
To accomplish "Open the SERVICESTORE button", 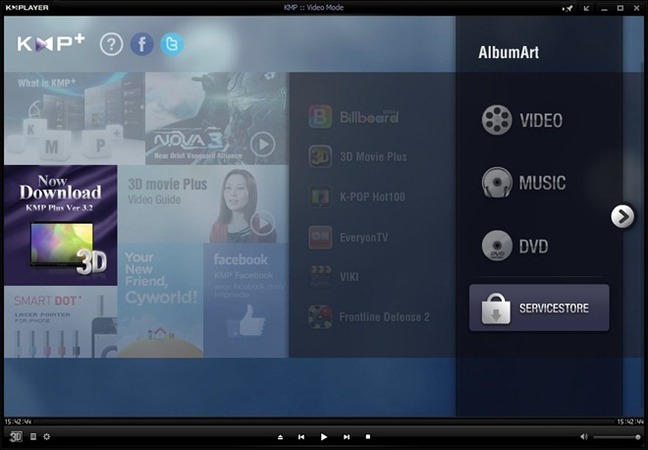I will click(x=539, y=307).
